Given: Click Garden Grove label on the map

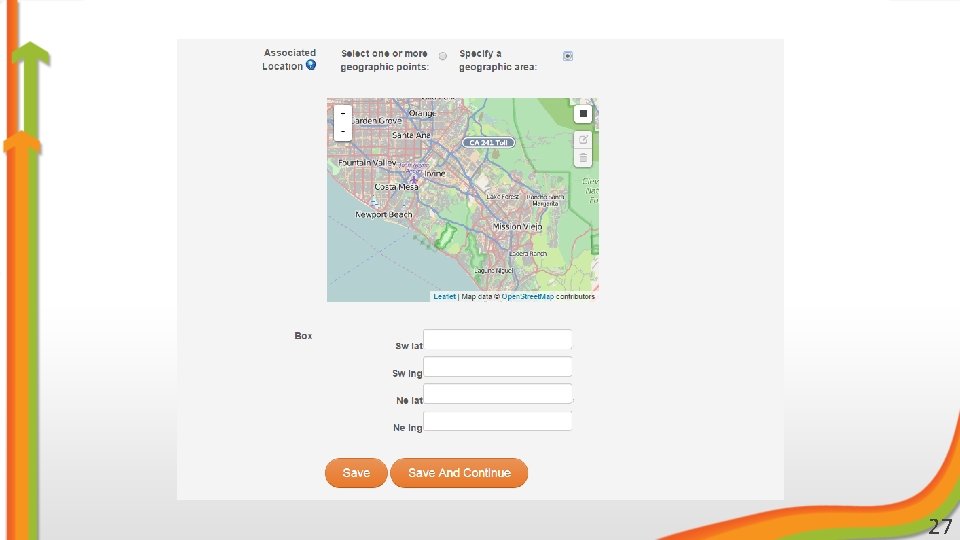Looking at the screenshot, I should (377, 121).
